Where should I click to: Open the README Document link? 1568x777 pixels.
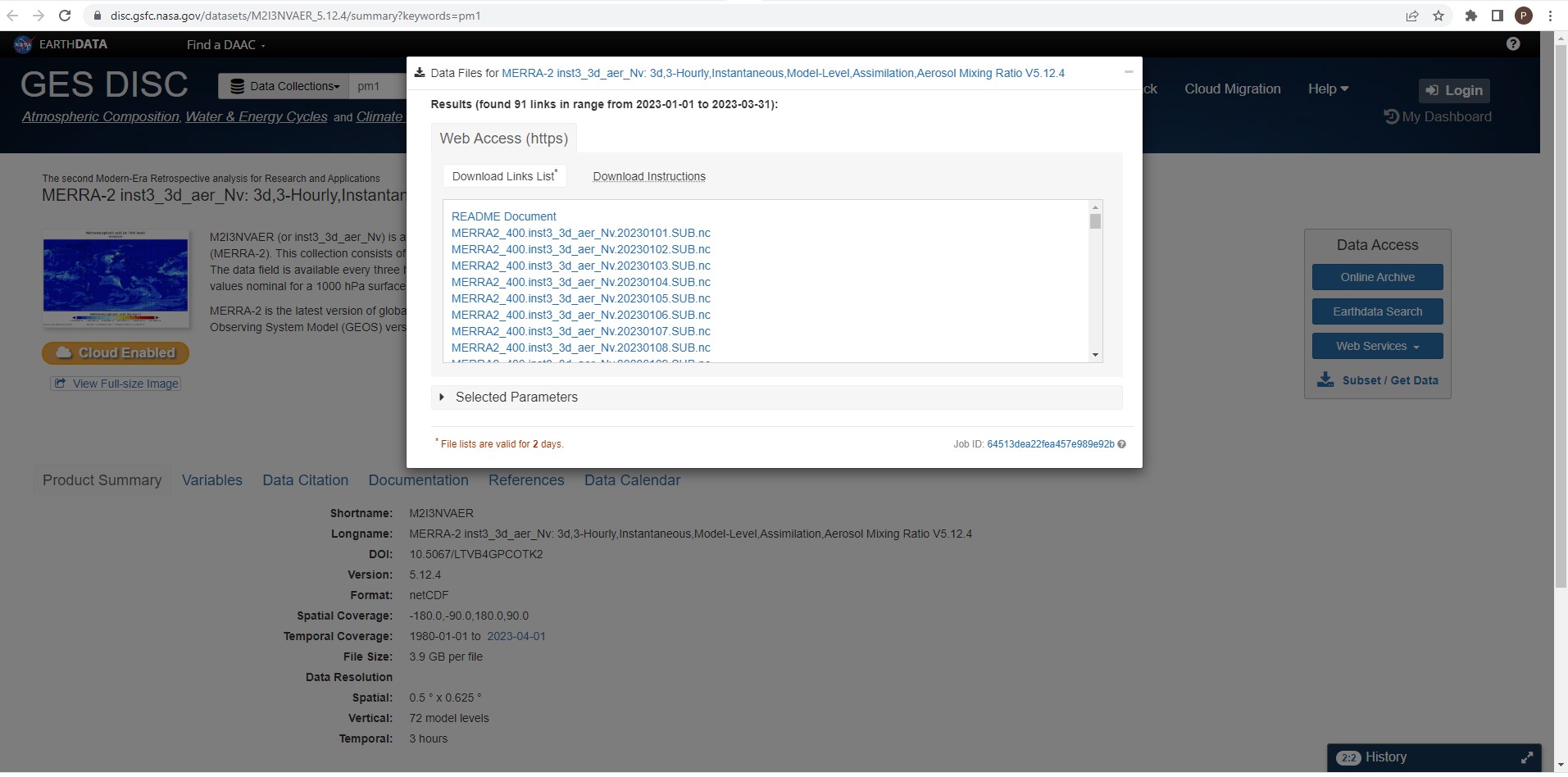click(503, 216)
